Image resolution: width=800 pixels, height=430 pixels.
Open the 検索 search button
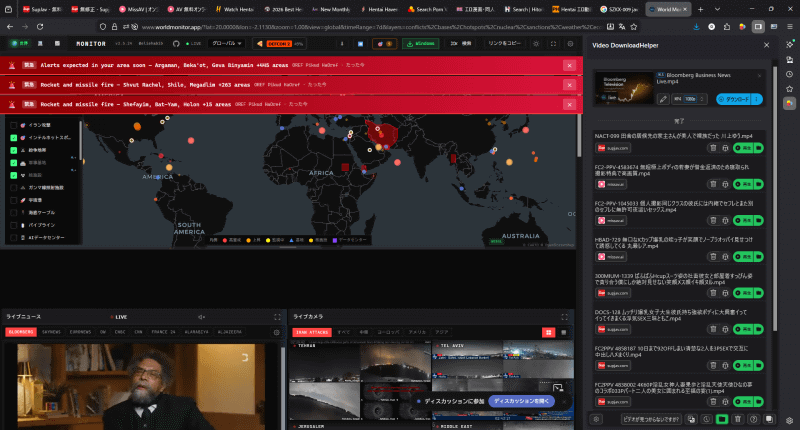(x=461, y=44)
